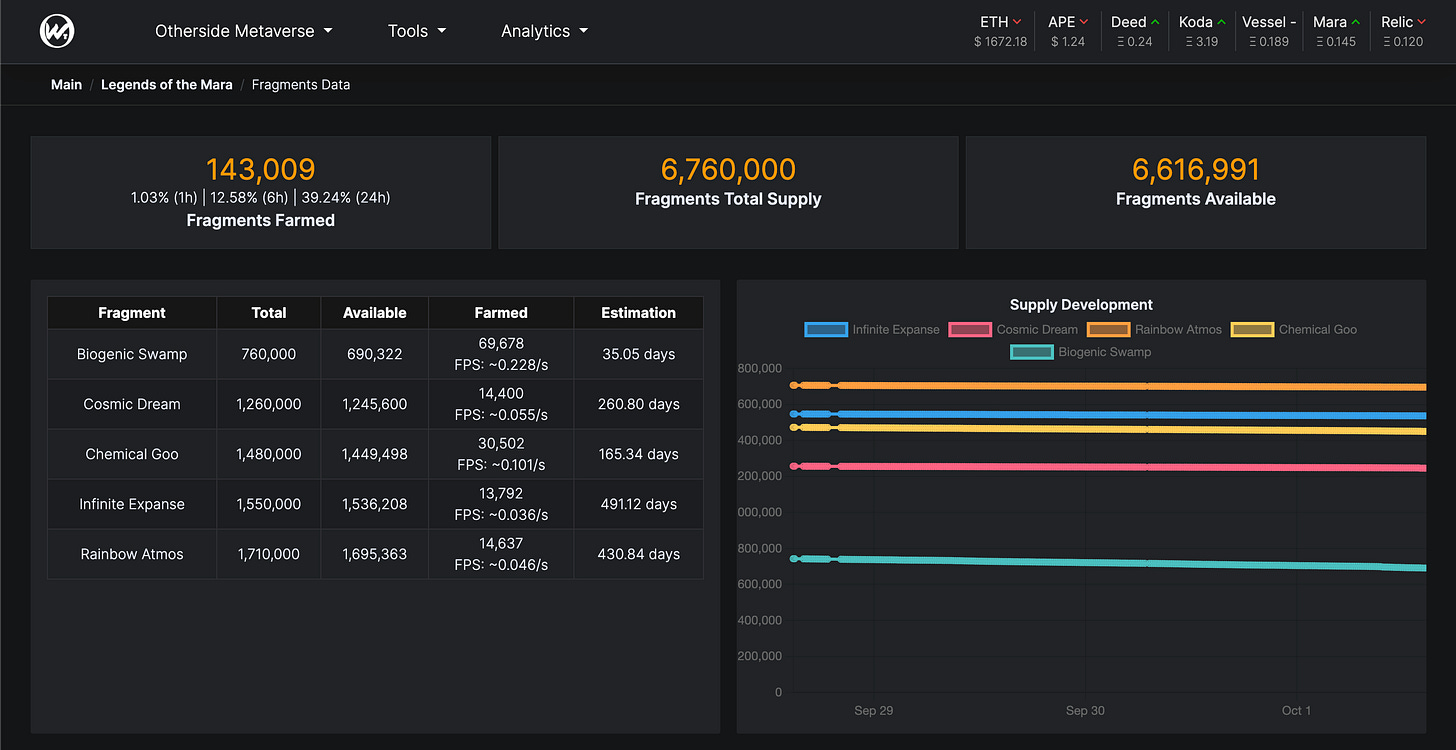
Task: Click the Available column header
Action: [375, 313]
